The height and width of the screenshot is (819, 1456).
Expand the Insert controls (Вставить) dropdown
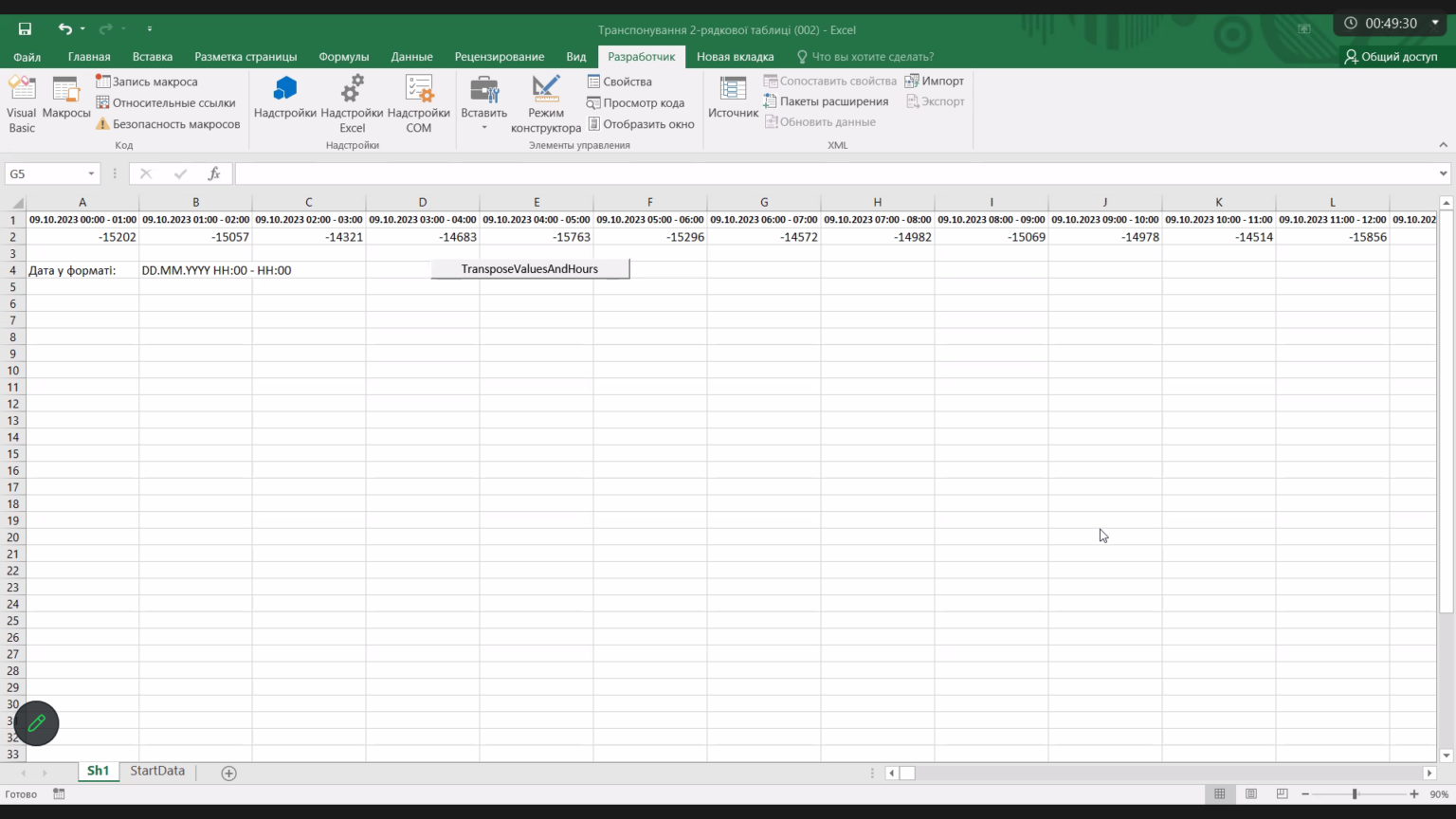click(483, 127)
